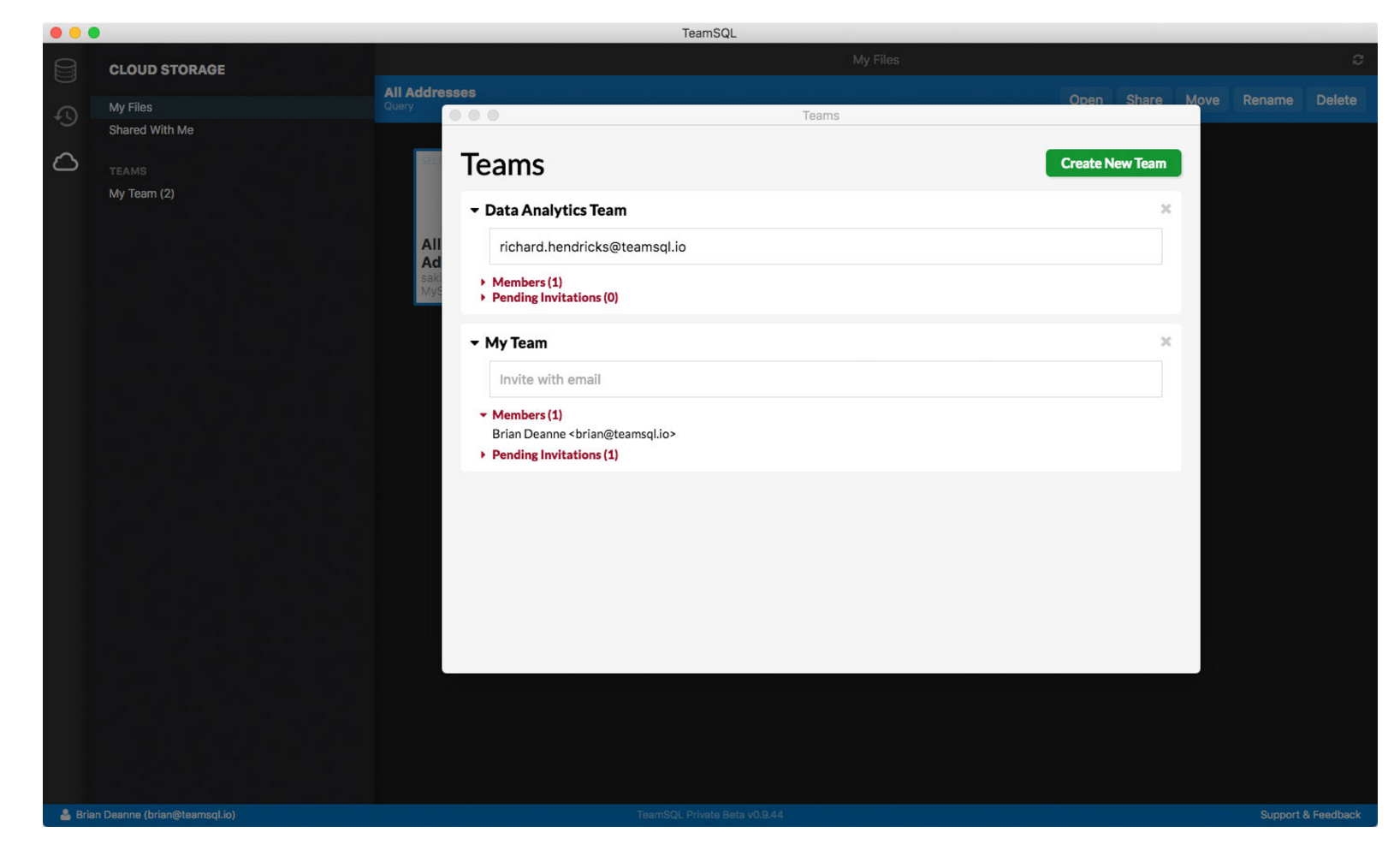This screenshot has height=844, width=1400.
Task: Remove My Team with its X icon
Action: point(1166,341)
